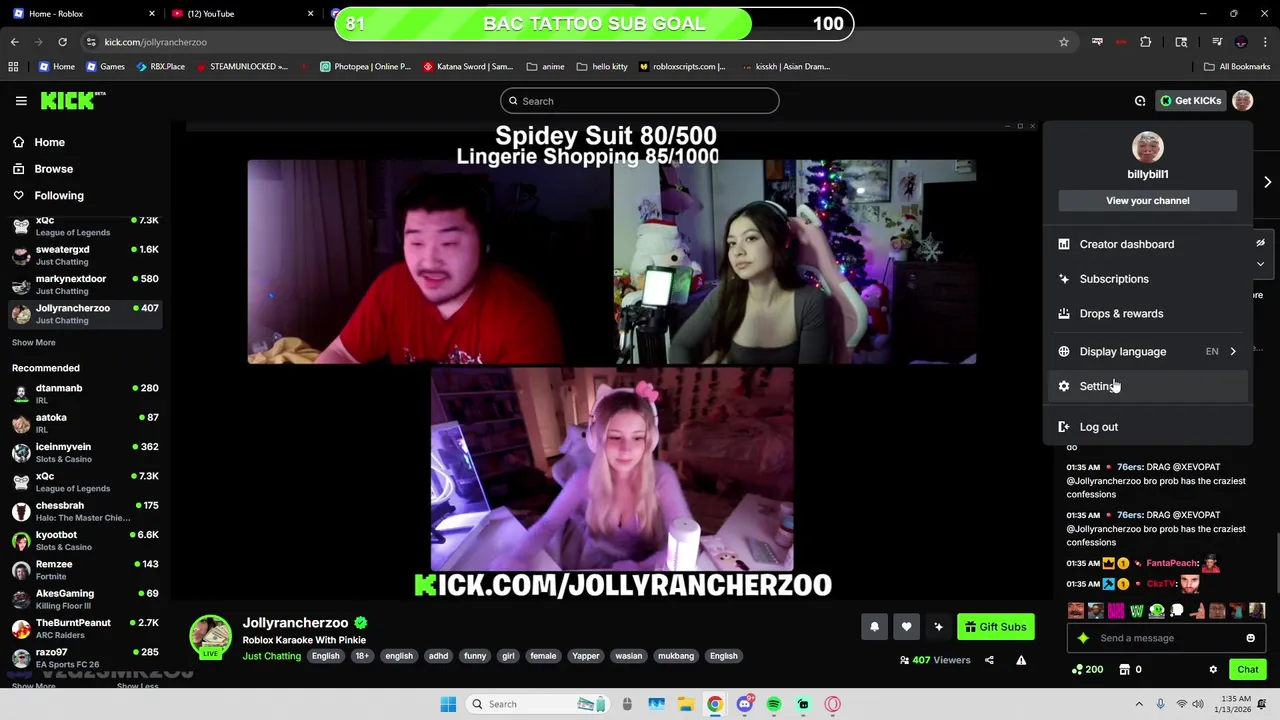Open the emoji picker in chat box
Screen dimensions: 1280x720
coord(1250,638)
